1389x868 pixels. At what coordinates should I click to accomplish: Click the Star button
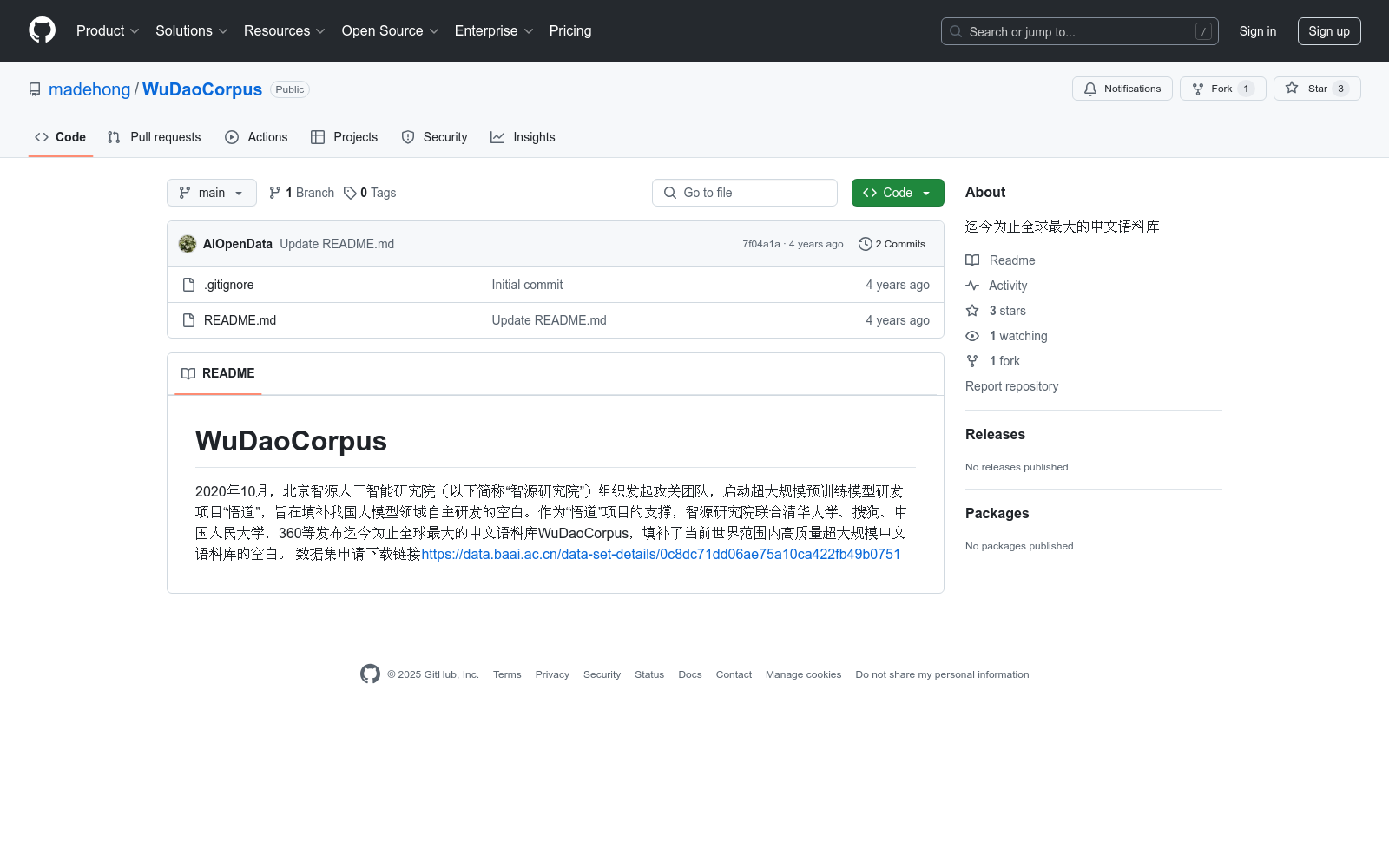(x=1317, y=89)
